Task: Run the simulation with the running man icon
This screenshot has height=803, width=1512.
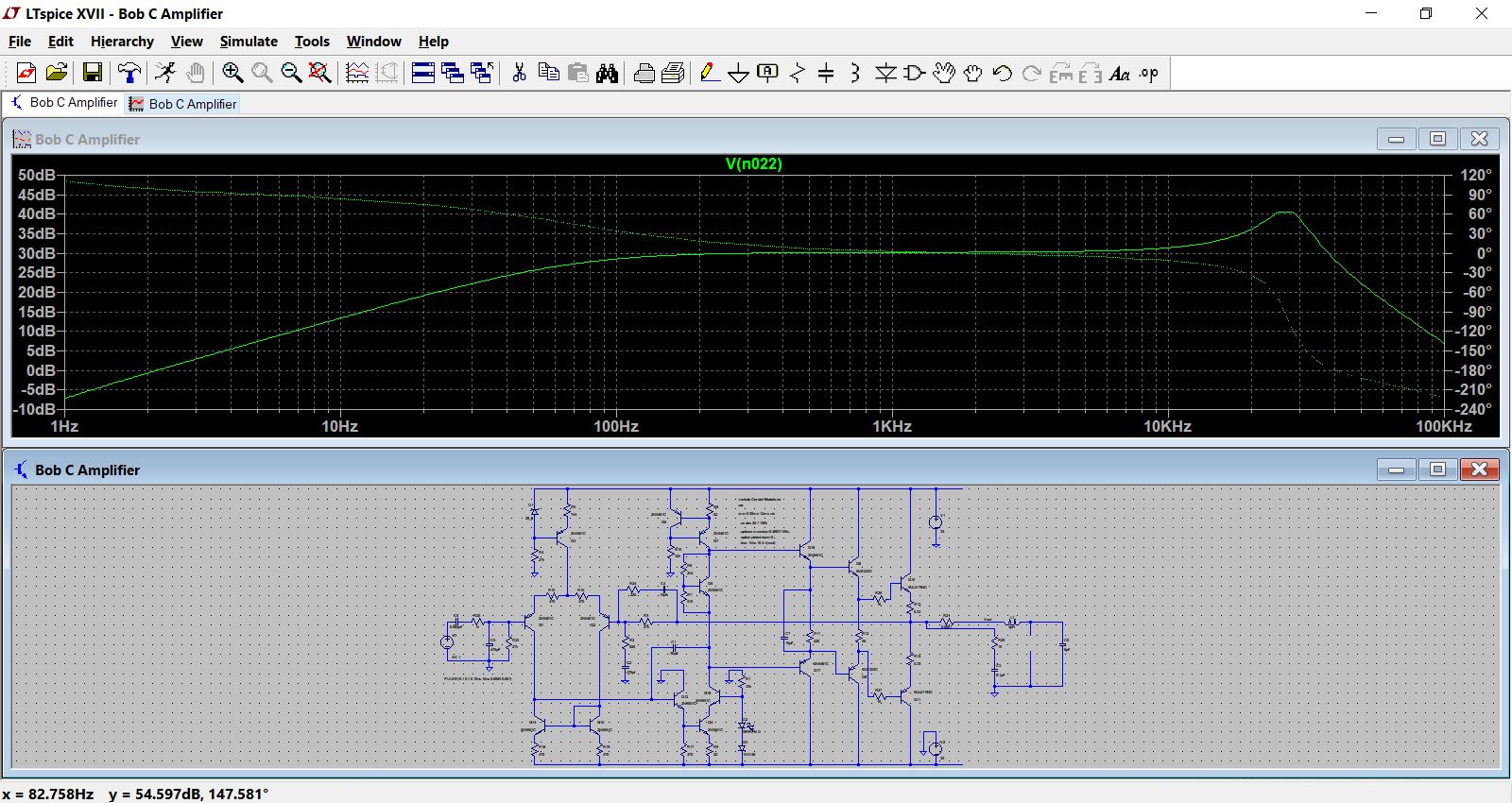Action: point(165,73)
